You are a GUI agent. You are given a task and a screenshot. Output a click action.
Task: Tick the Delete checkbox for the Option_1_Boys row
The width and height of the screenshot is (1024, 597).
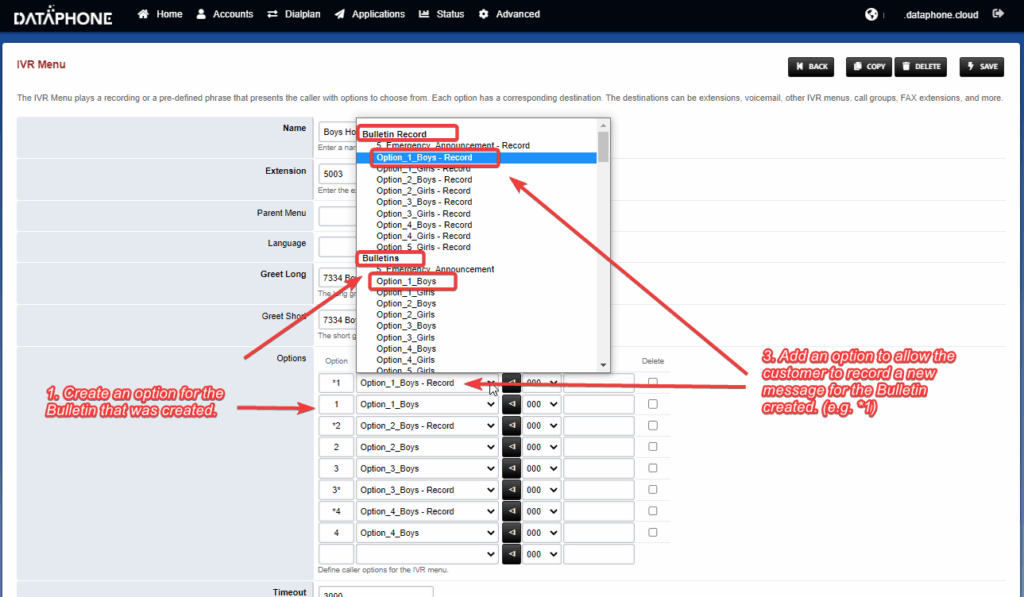click(x=653, y=404)
